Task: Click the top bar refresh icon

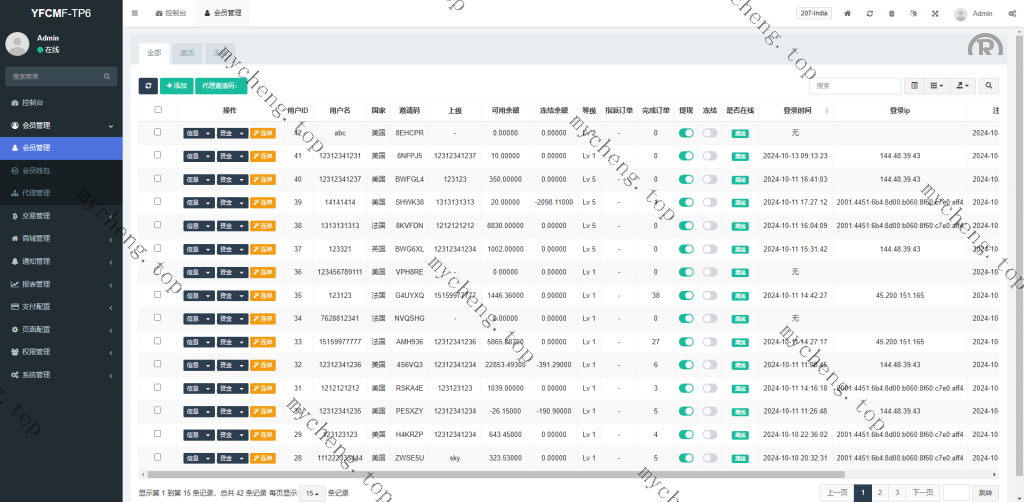Action: [870, 14]
